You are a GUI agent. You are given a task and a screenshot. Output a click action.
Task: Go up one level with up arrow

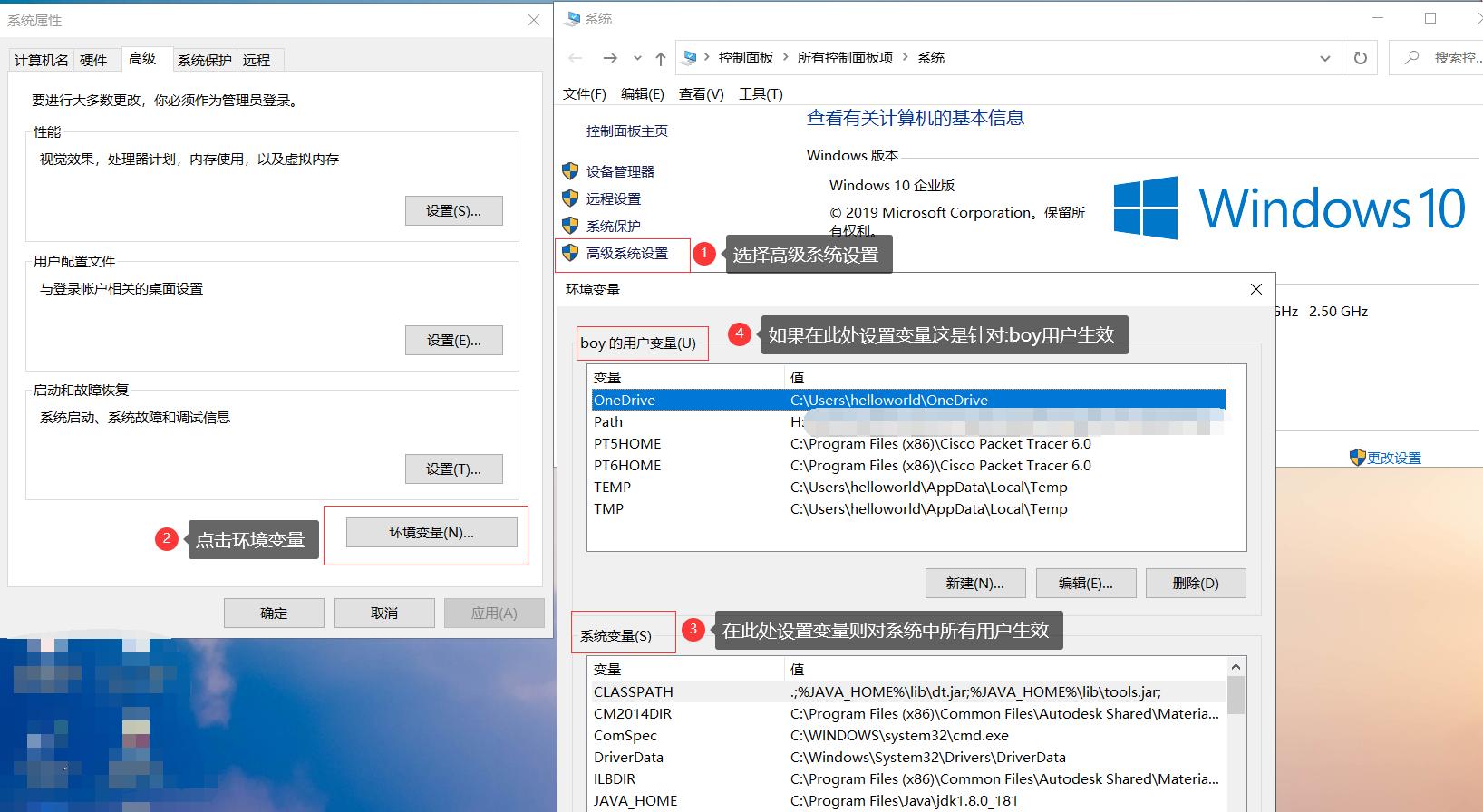pyautogui.click(x=661, y=58)
